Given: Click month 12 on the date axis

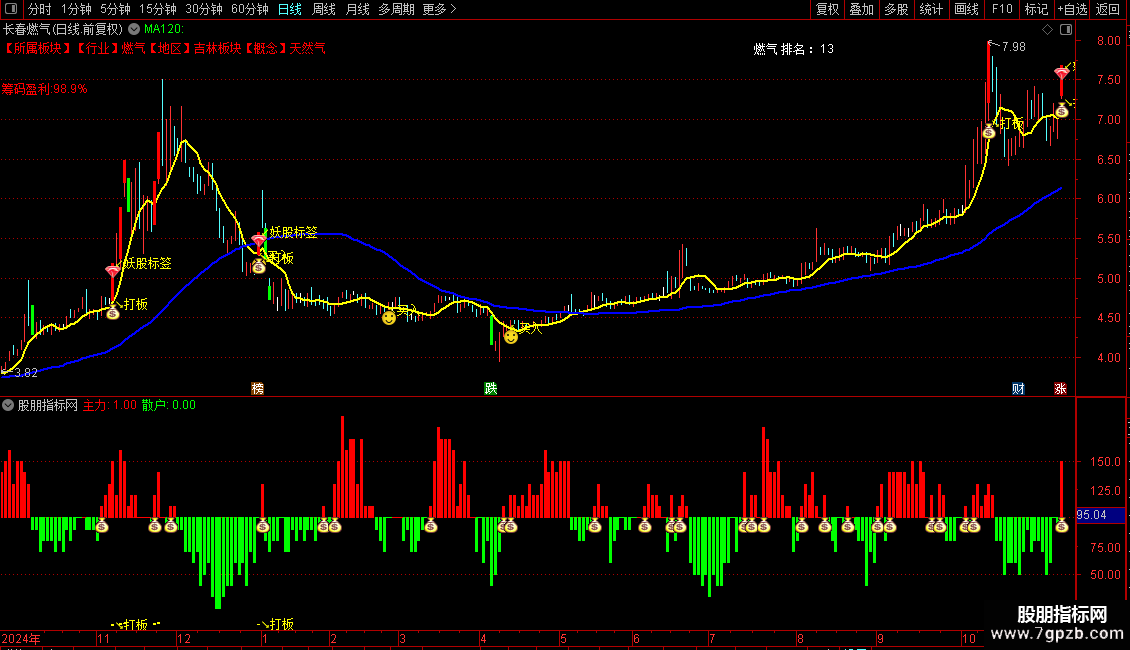Looking at the screenshot, I should click(x=184, y=638).
